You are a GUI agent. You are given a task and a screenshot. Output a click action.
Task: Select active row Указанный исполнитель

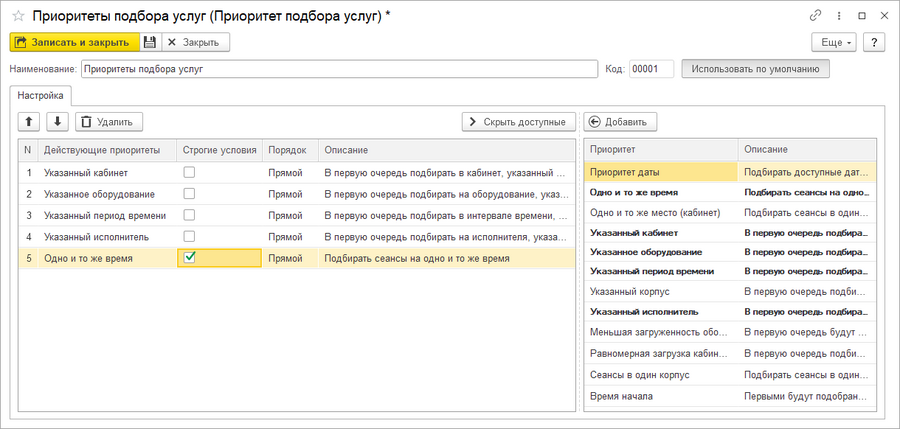tap(296, 237)
